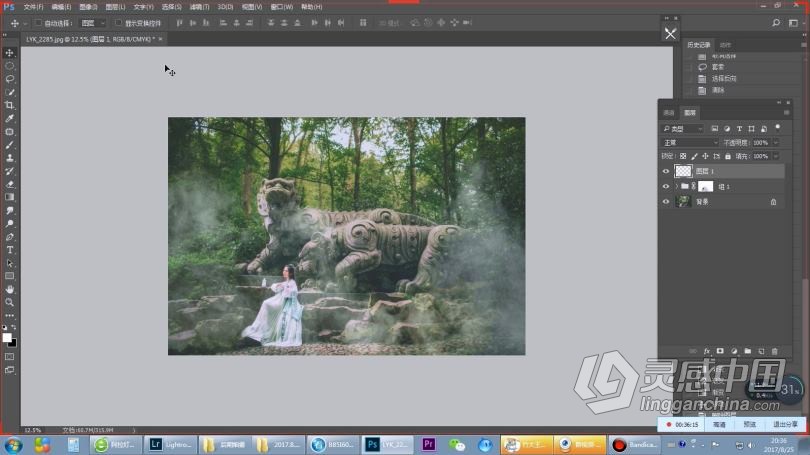Toggle lock all padlock icon

(728, 156)
